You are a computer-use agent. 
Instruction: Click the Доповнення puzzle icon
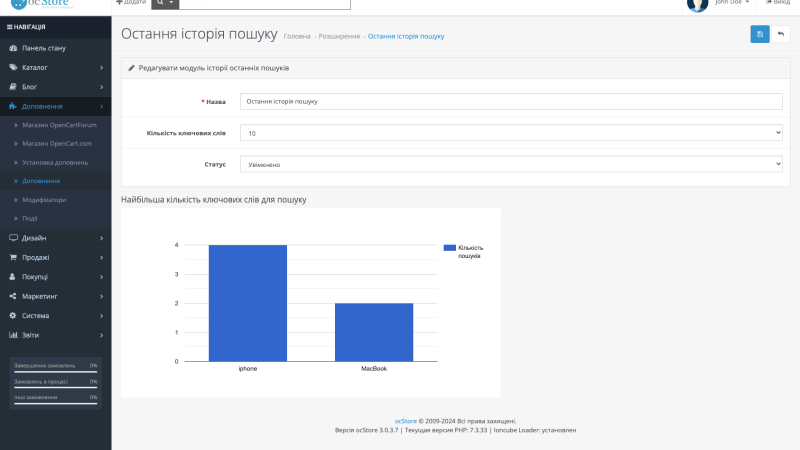[x=13, y=106]
